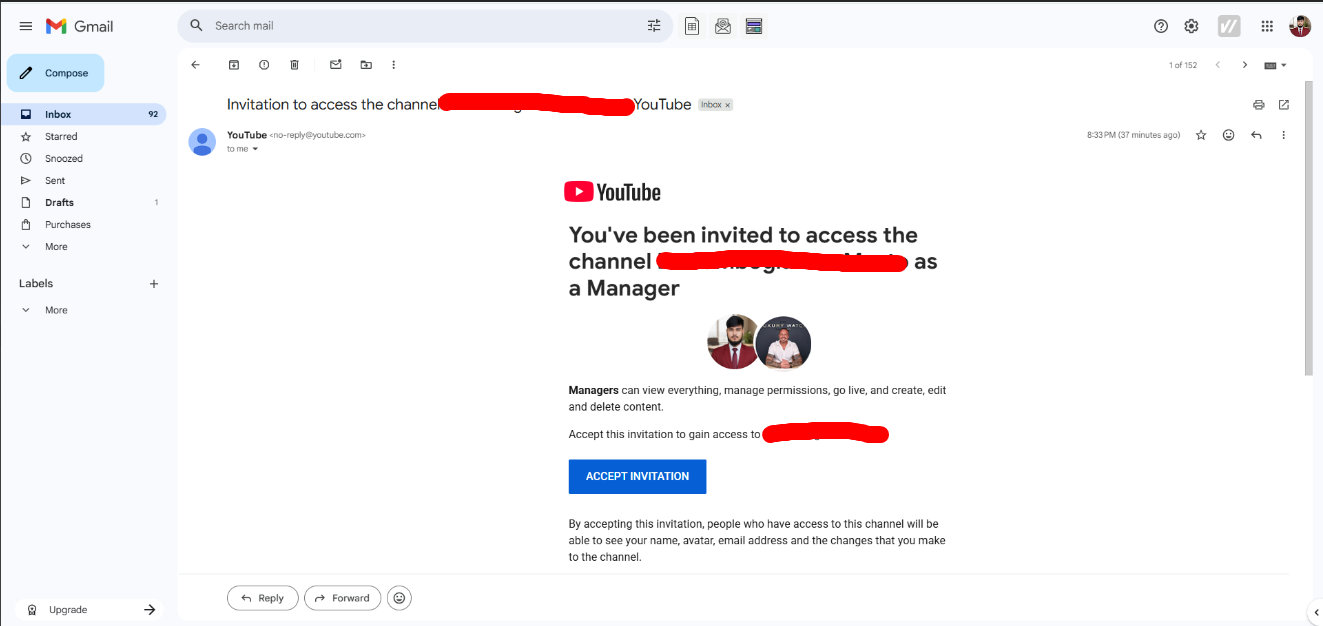Open Gmail settings gear
The height and width of the screenshot is (626, 1323).
[1191, 26]
